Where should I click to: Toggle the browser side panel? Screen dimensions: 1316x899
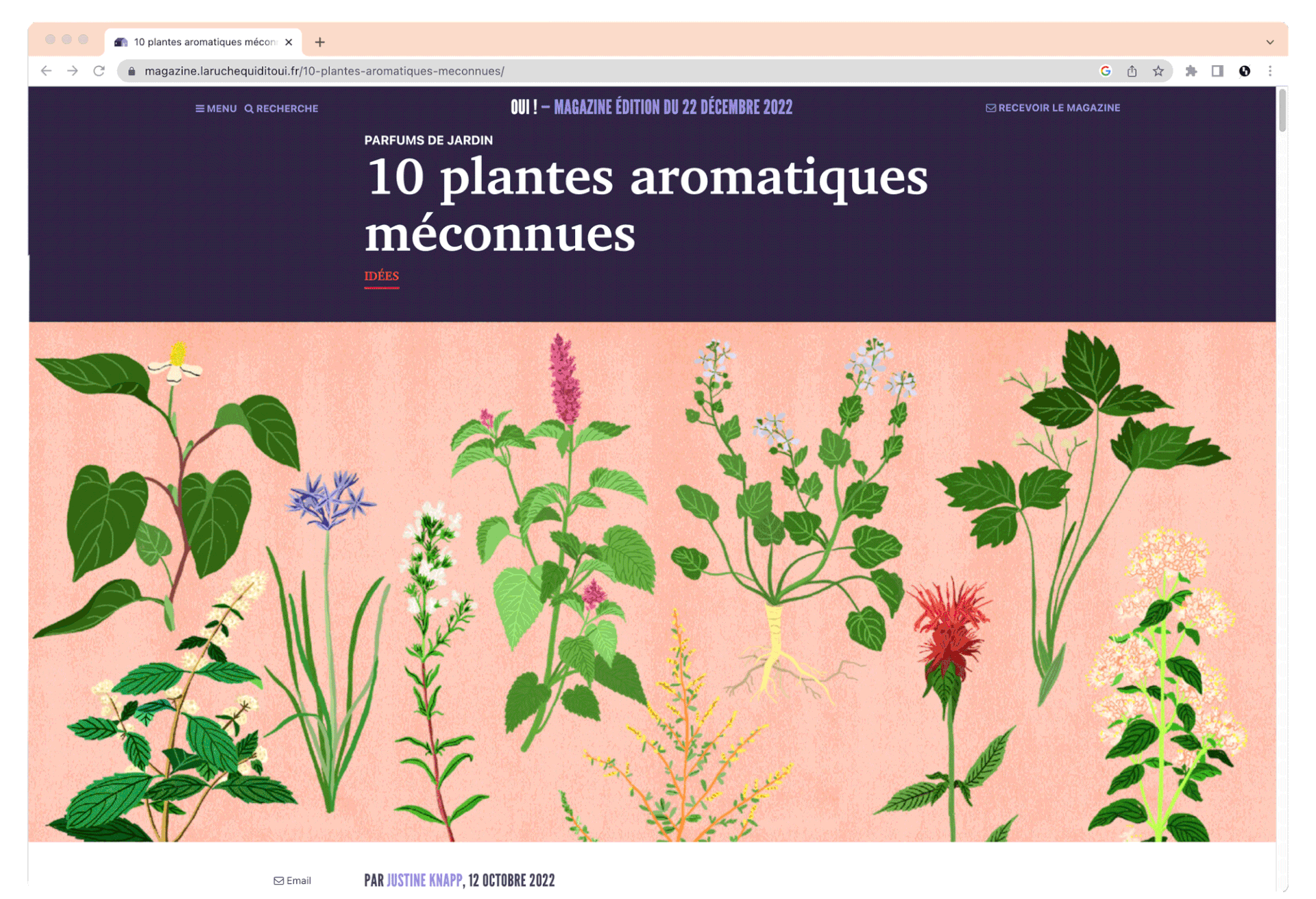pos(1217,71)
